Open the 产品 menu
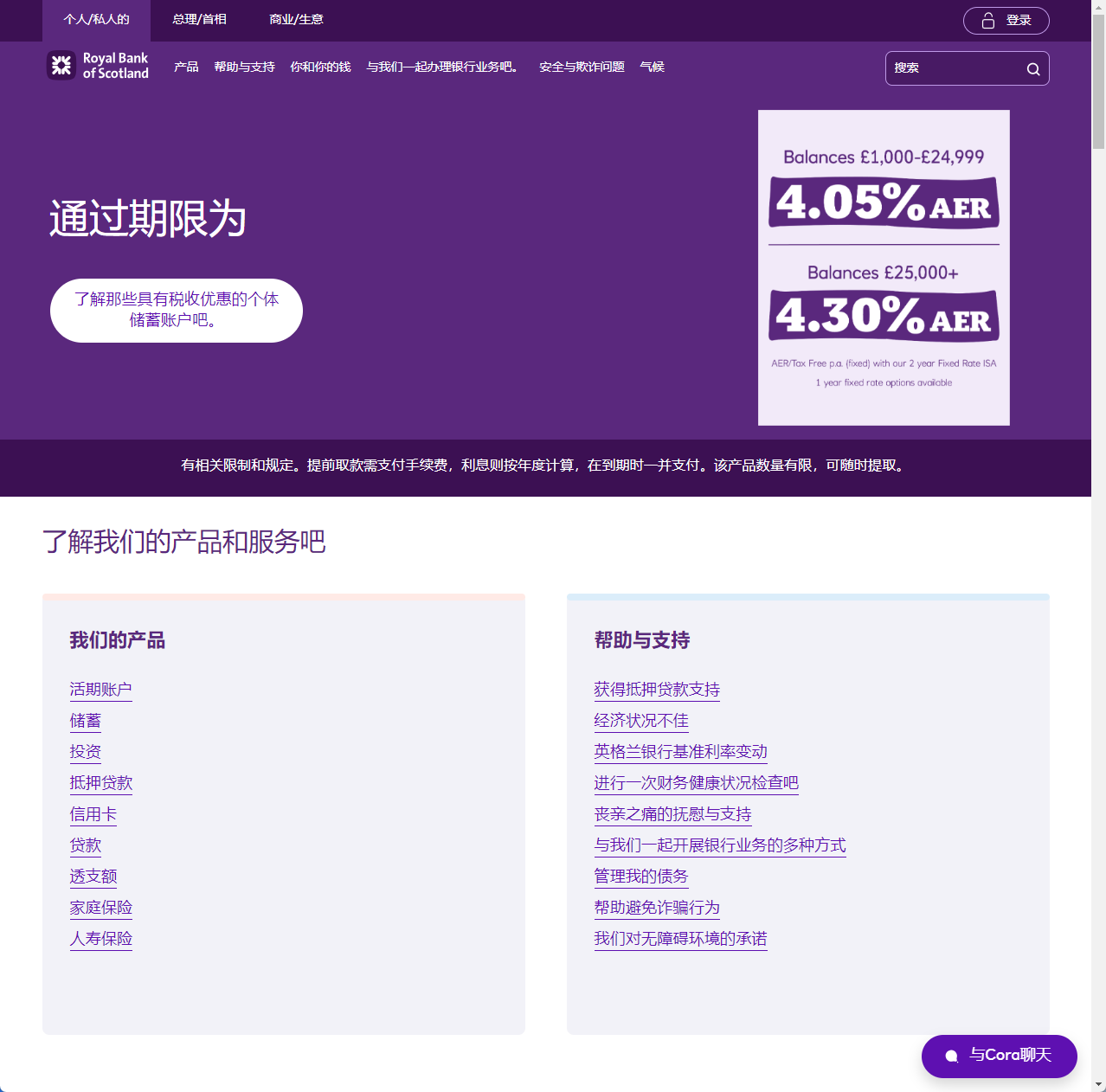1106x1092 pixels. coord(185,66)
